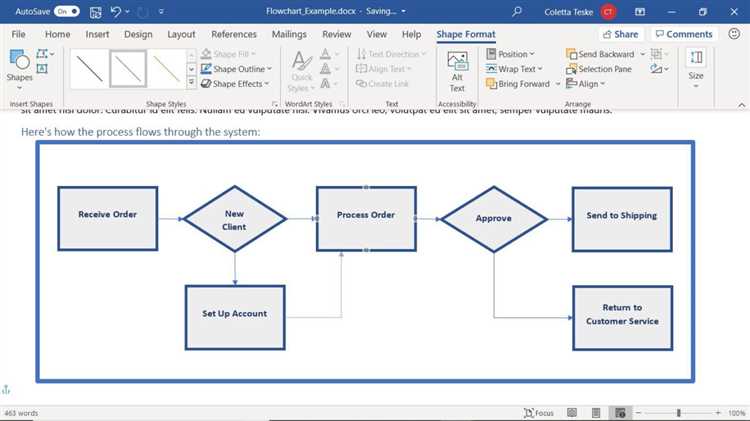The width and height of the screenshot is (750, 421).
Task: Switch to the Home tab
Action: (x=57, y=34)
